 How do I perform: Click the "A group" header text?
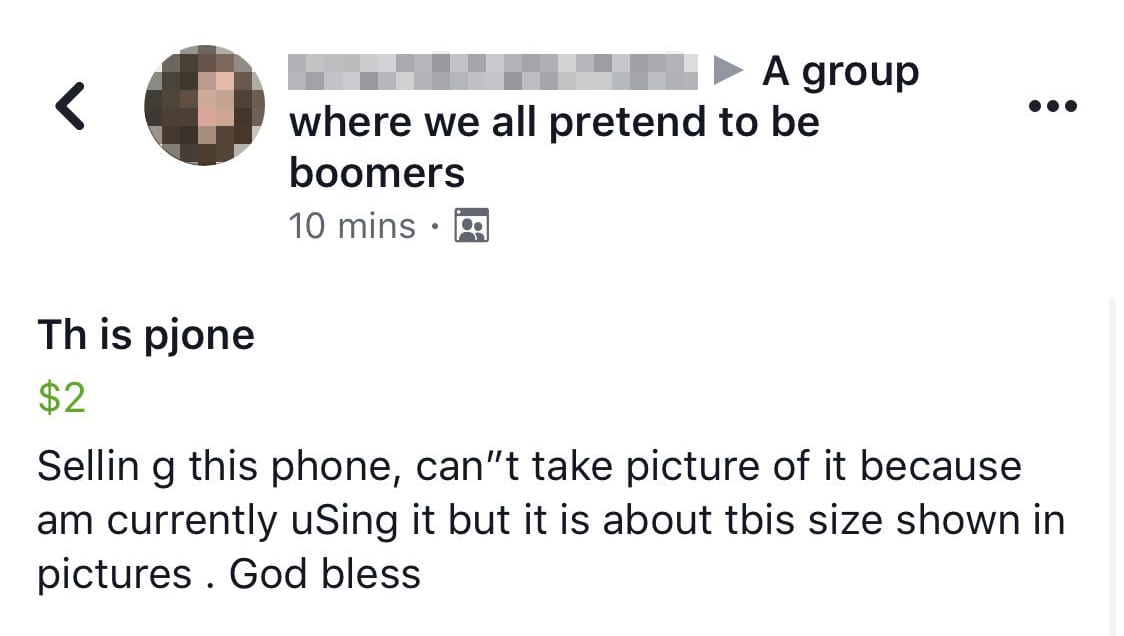pos(840,72)
